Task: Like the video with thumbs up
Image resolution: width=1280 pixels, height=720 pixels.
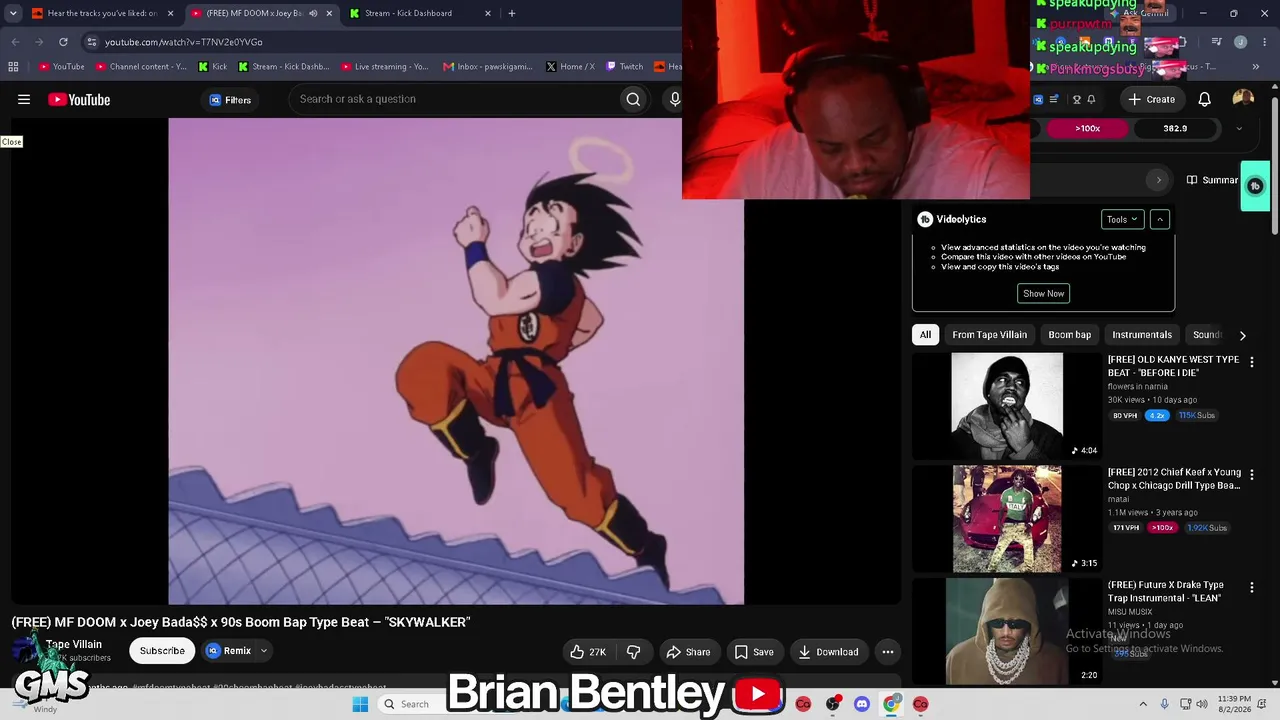Action: (588, 652)
